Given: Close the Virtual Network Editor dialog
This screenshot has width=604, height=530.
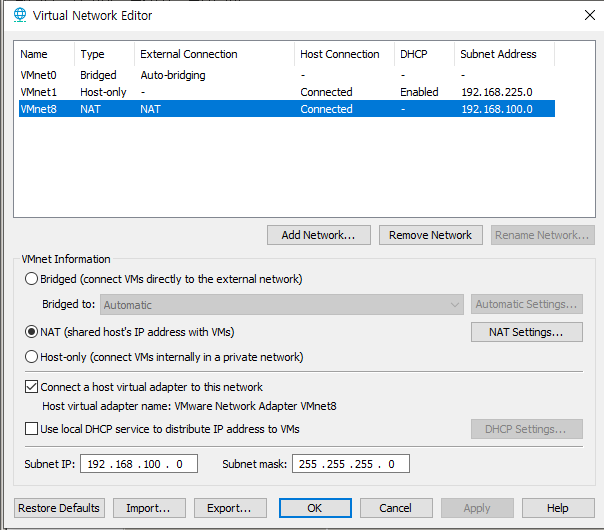Looking at the screenshot, I should pos(589,15).
